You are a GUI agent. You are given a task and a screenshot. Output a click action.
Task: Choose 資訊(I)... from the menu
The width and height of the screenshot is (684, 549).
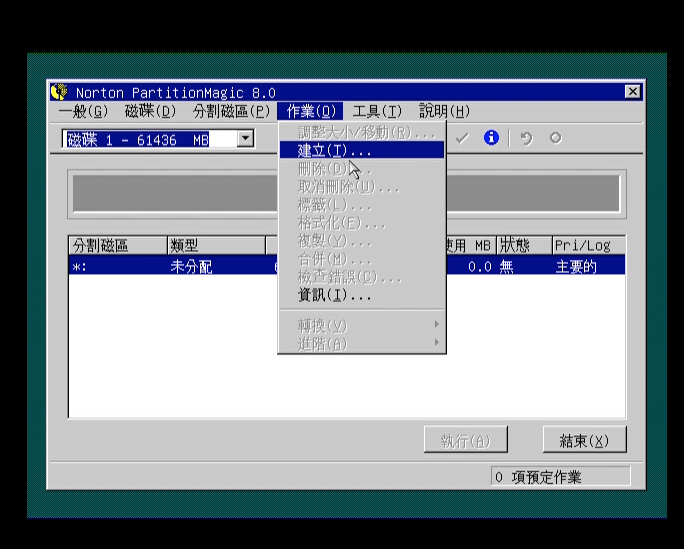coord(362,295)
